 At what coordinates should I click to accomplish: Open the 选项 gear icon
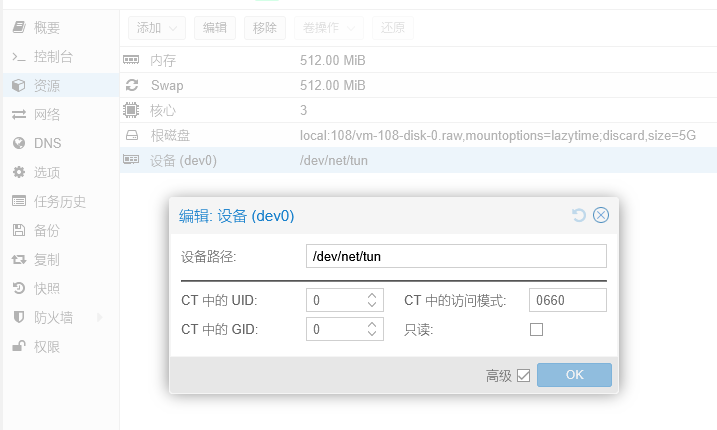tap(19, 172)
